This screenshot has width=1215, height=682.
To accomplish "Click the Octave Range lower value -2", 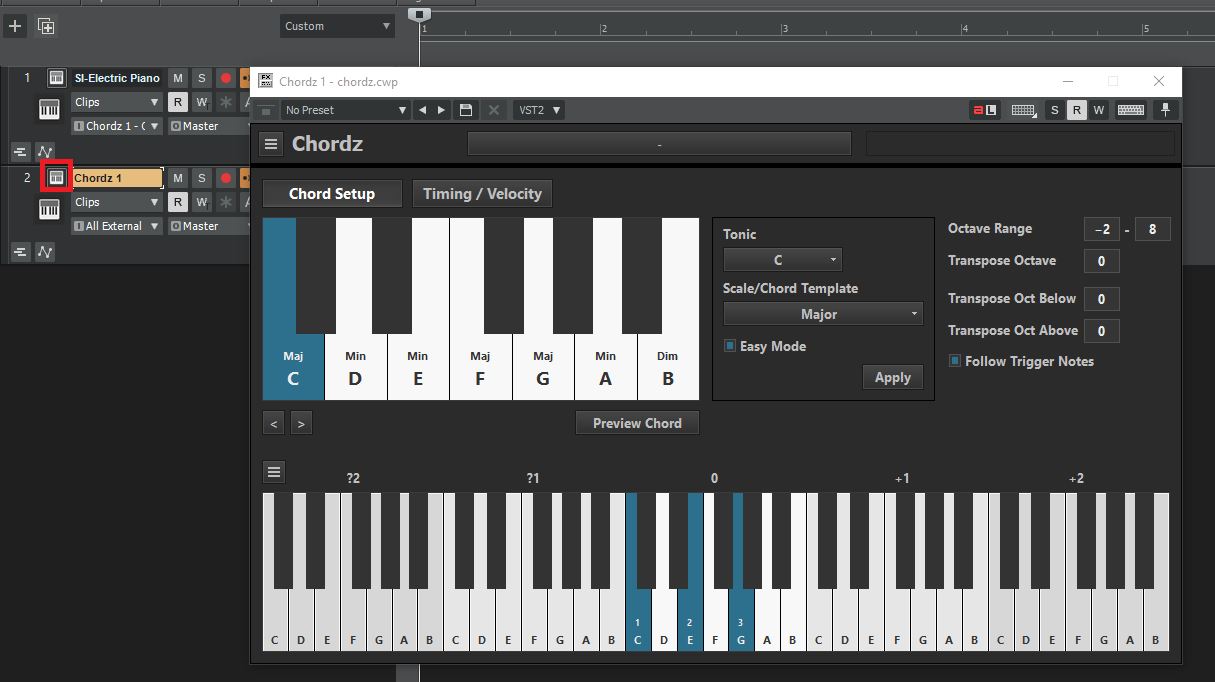I will (1101, 229).
